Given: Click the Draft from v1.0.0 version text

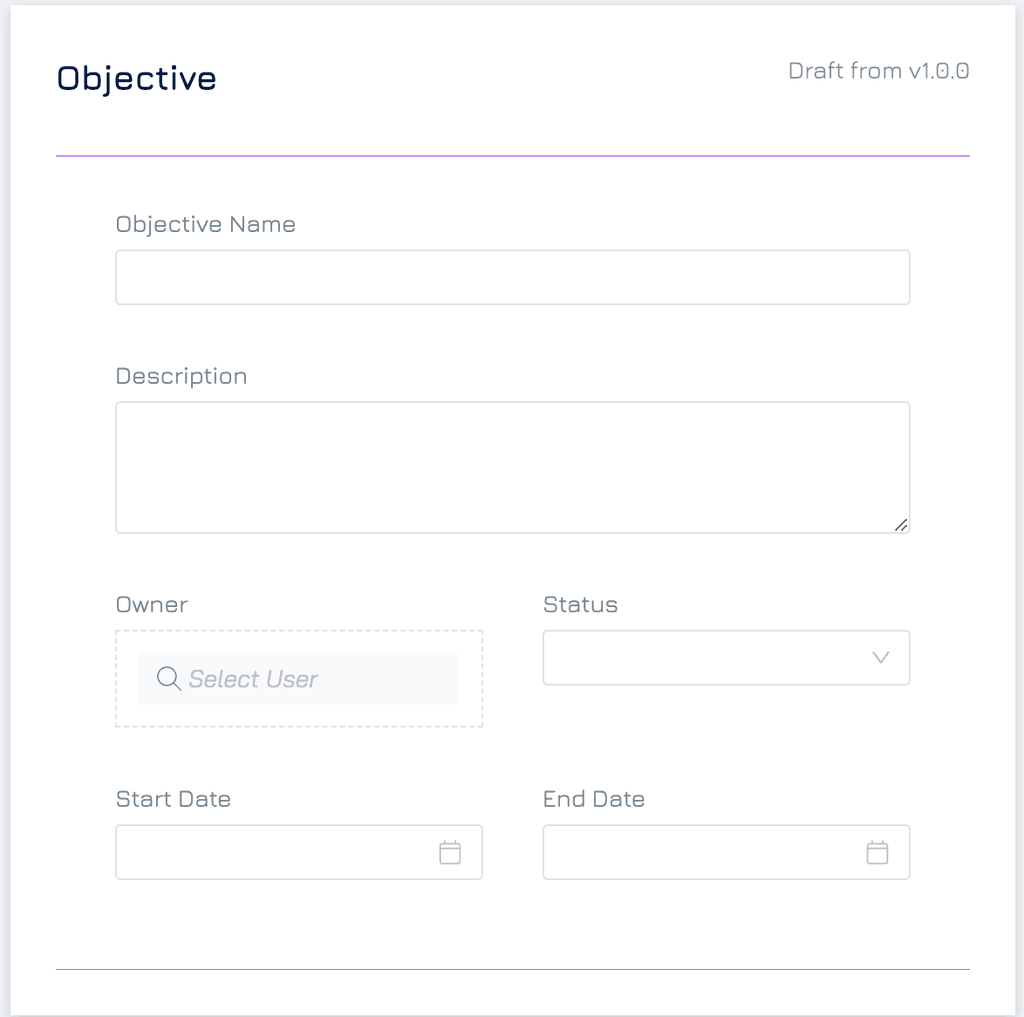Looking at the screenshot, I should 878,71.
